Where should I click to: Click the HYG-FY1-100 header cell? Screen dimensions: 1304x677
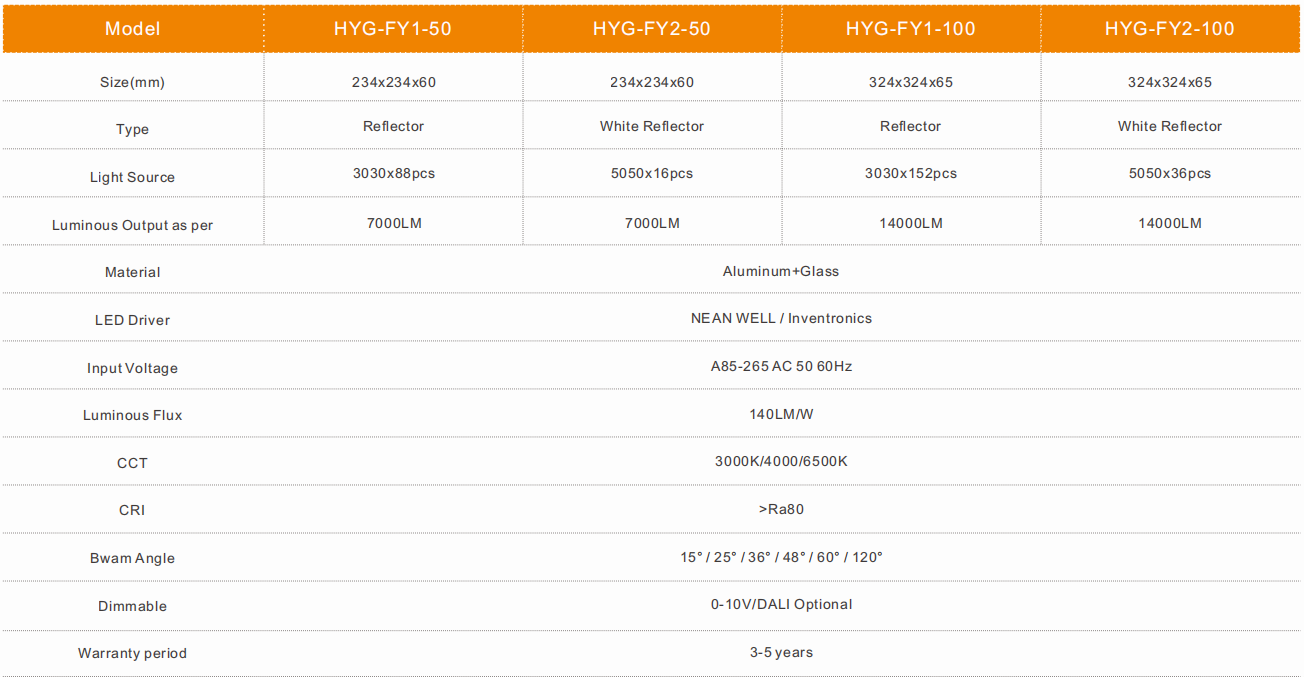click(910, 28)
